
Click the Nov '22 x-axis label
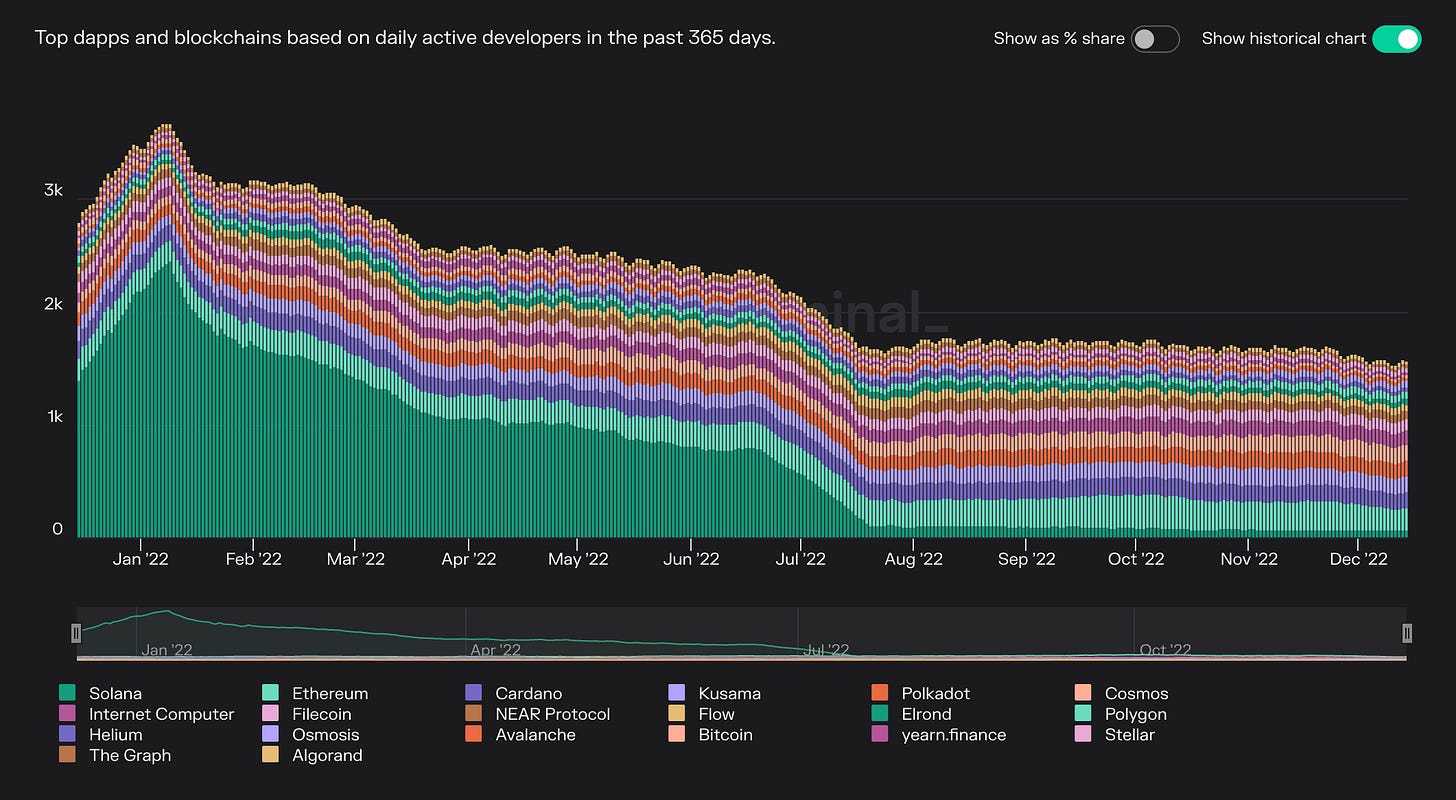[1250, 559]
